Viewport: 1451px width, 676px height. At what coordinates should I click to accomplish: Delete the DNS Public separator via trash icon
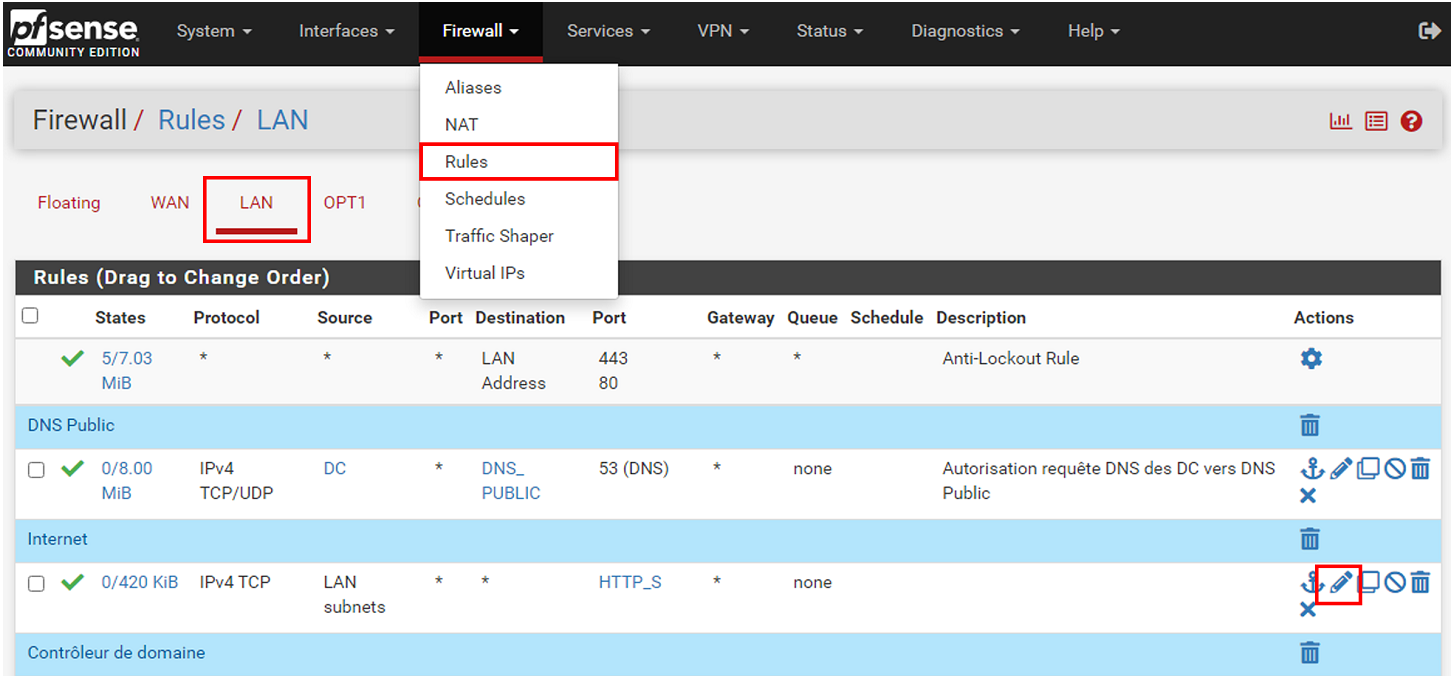(x=1311, y=425)
